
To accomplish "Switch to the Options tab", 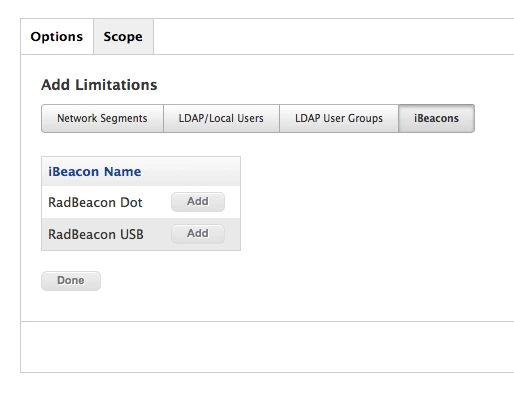I will [x=57, y=36].
